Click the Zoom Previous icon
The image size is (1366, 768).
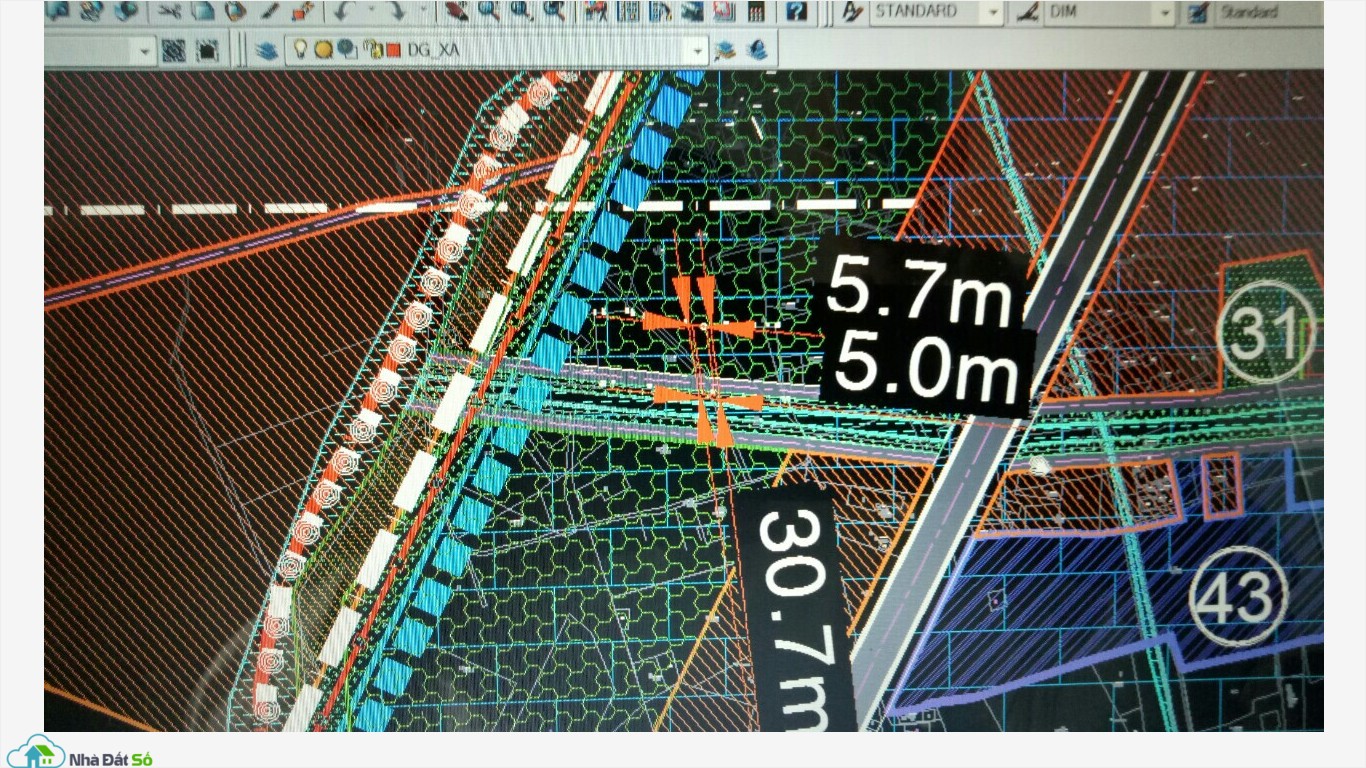554,11
